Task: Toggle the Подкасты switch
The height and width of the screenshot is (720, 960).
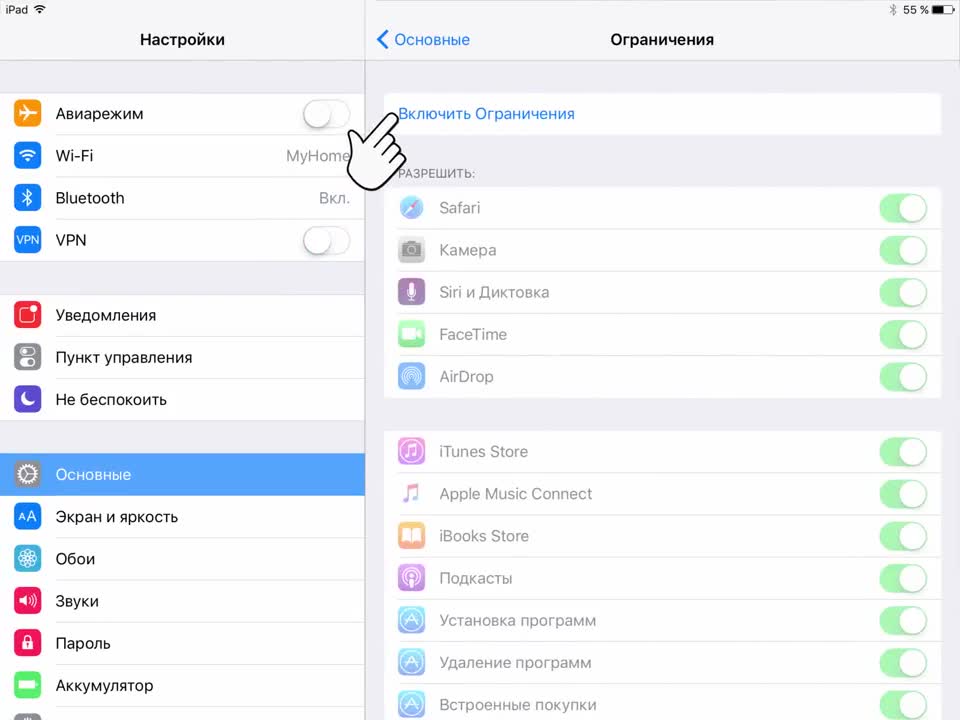Action: click(x=903, y=579)
